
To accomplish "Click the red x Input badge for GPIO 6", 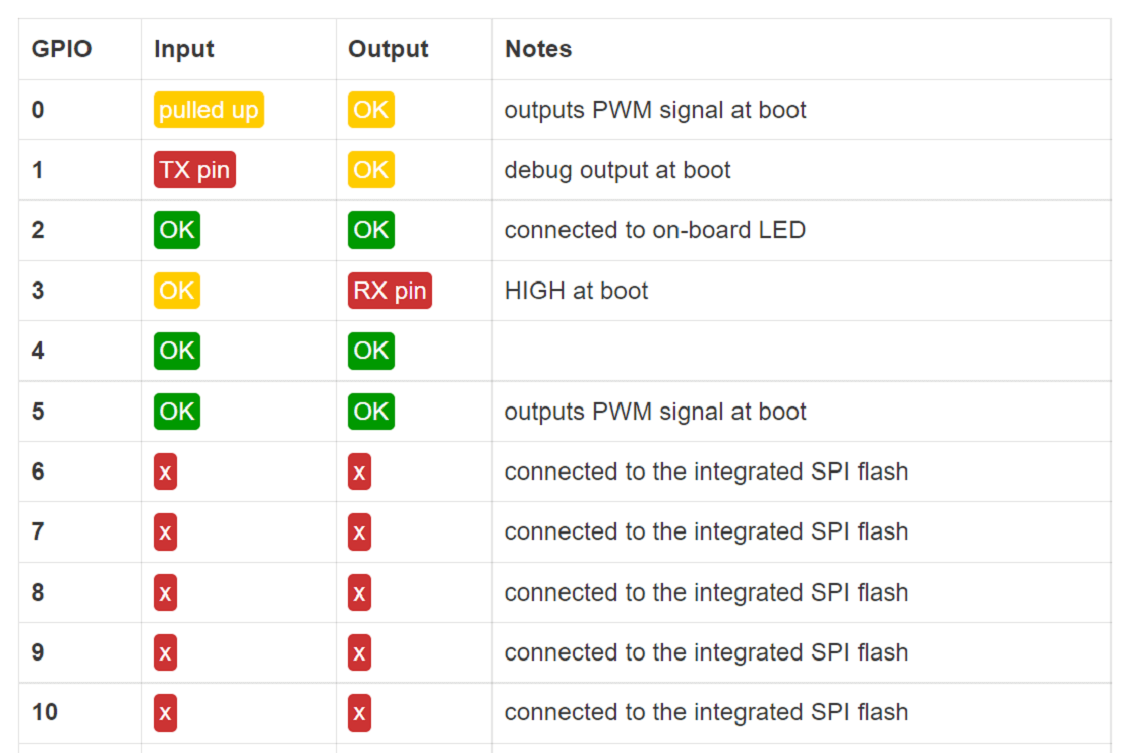I will pyautogui.click(x=165, y=472).
